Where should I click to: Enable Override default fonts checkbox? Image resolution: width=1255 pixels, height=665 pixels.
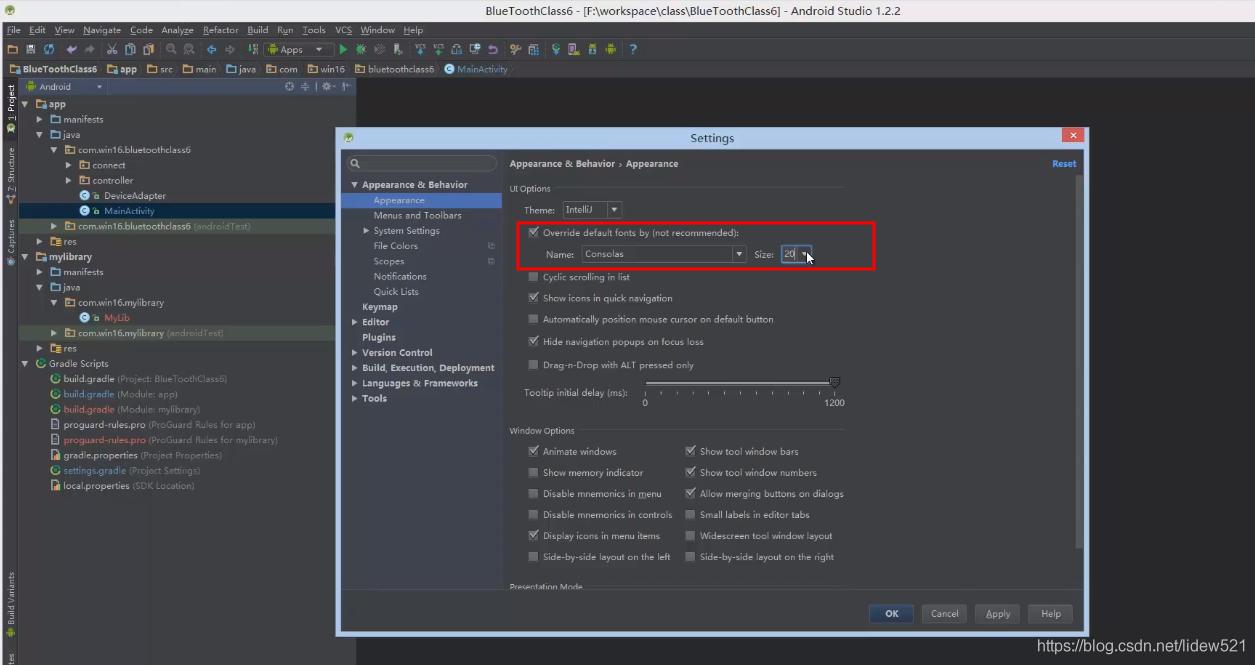[534, 232]
